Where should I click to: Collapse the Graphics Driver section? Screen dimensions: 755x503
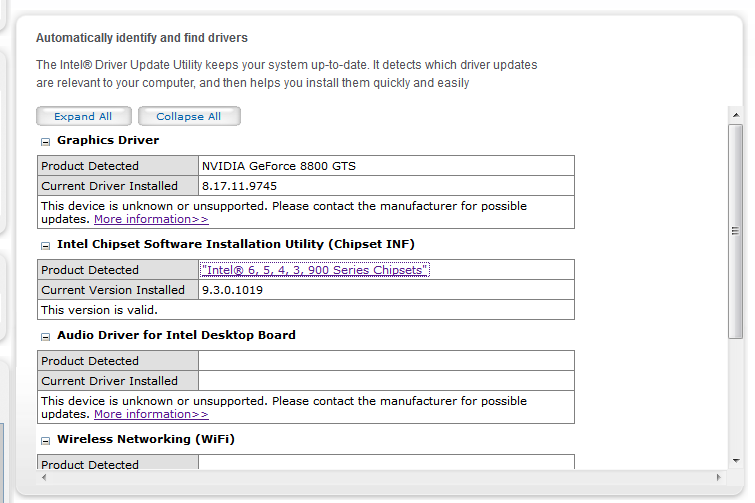click(x=45, y=142)
